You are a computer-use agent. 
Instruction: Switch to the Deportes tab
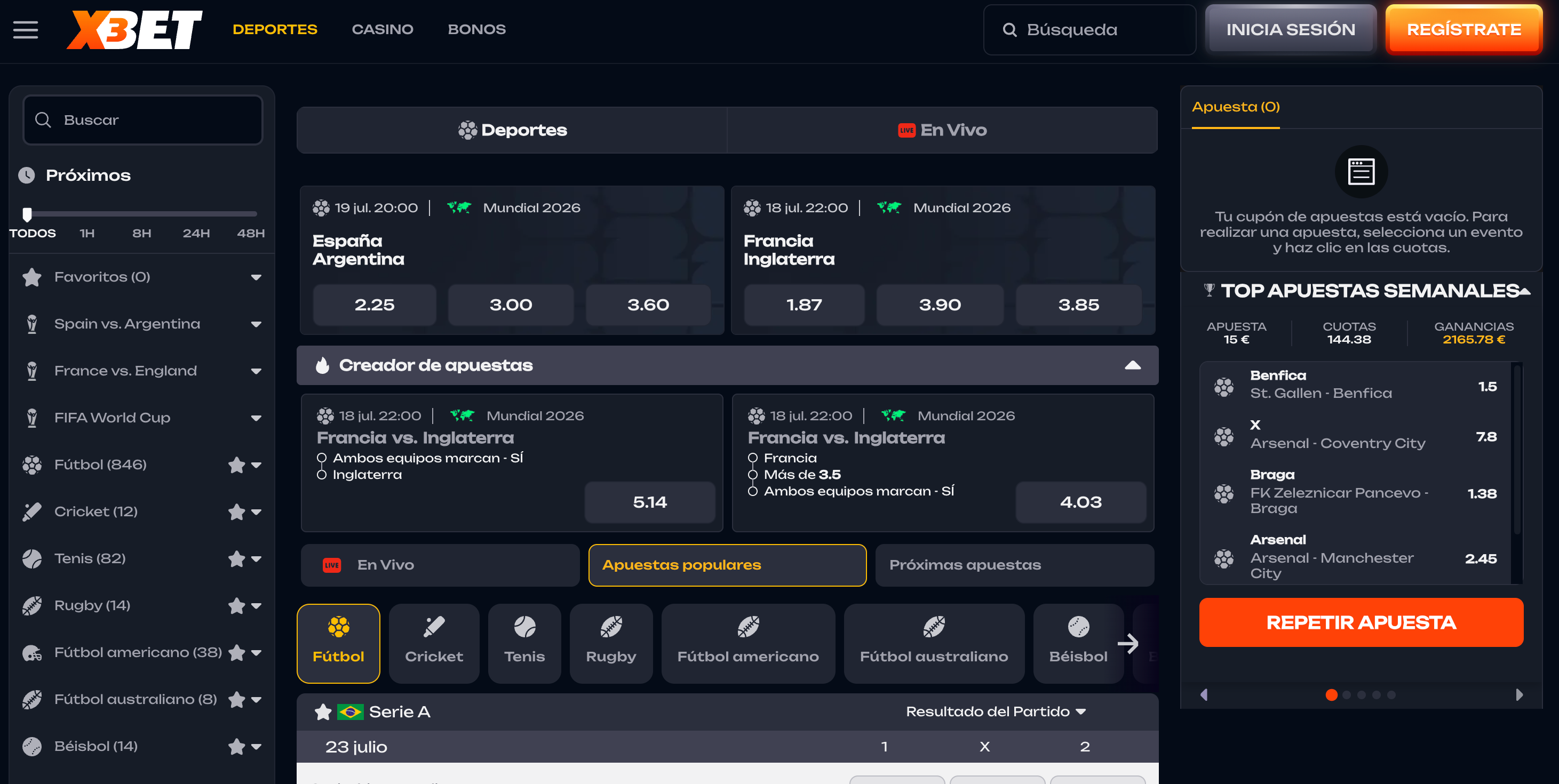click(x=512, y=130)
